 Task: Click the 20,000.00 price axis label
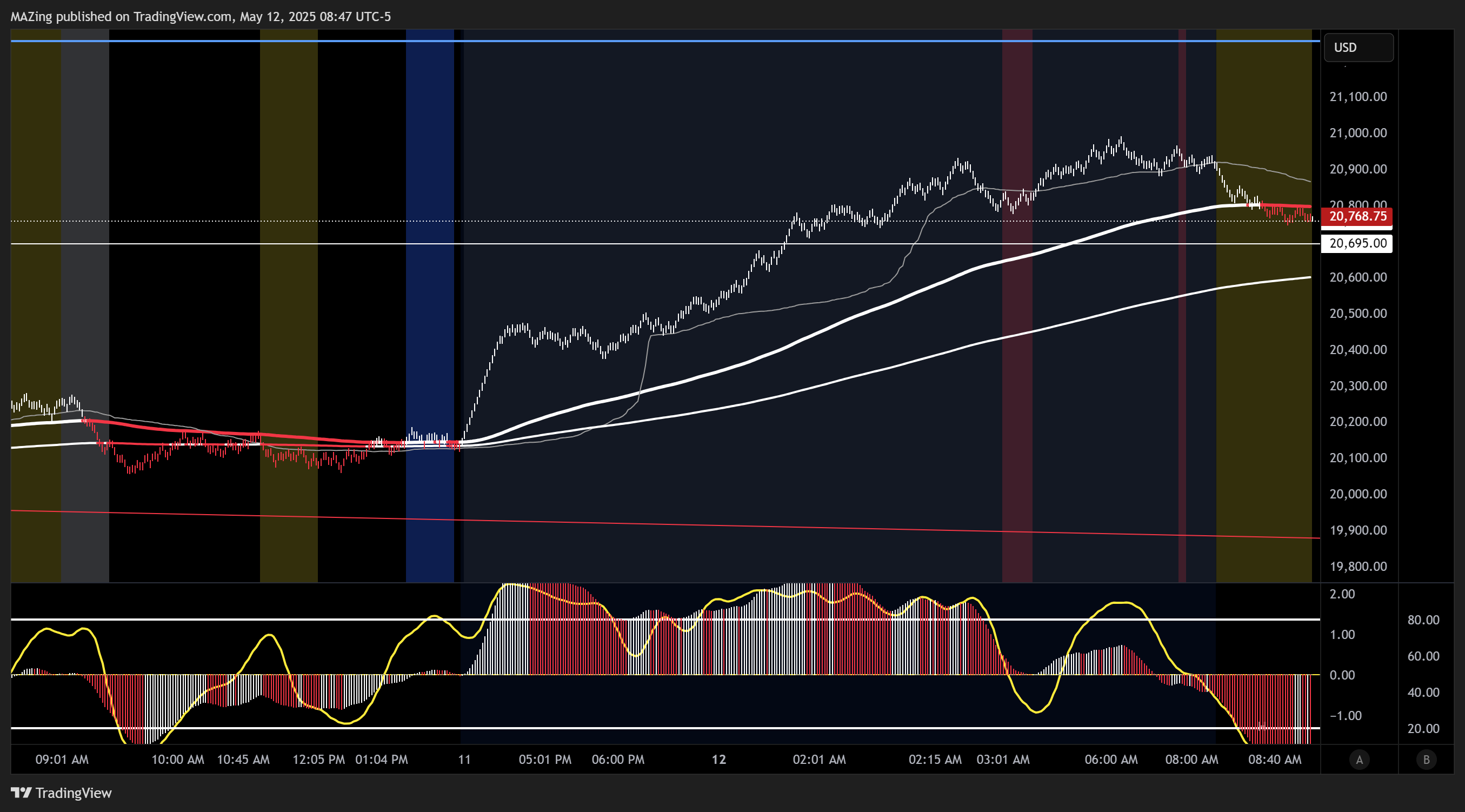(x=1357, y=494)
